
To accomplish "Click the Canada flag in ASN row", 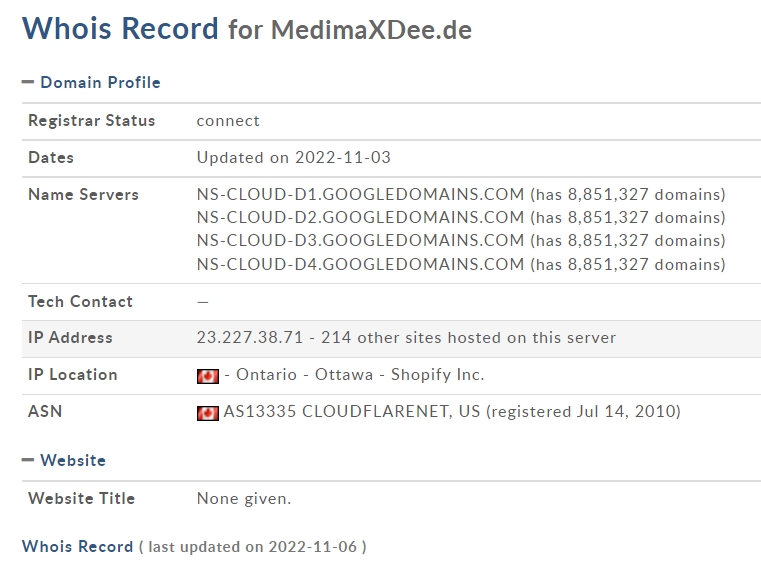I will 208,413.
